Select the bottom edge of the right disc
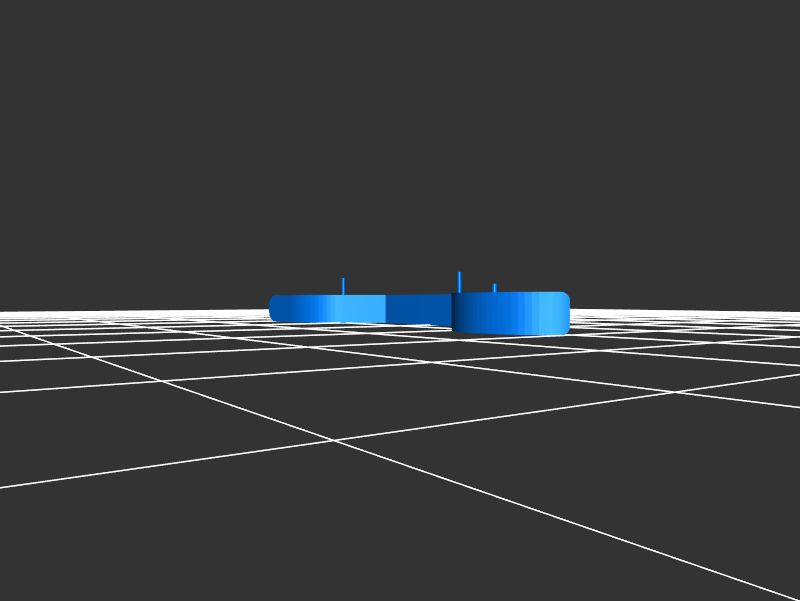800x601 pixels. pyautogui.click(x=510, y=333)
